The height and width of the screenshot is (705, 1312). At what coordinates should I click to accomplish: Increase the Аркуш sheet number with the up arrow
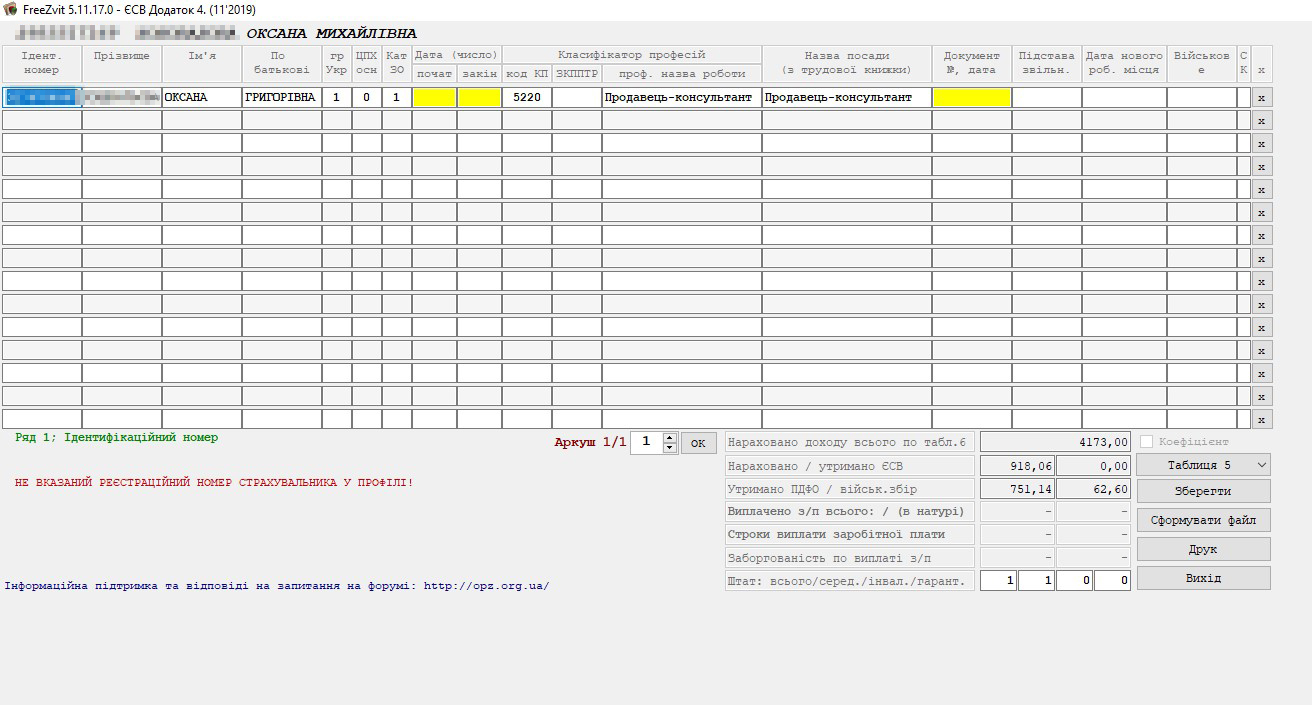pos(670,437)
